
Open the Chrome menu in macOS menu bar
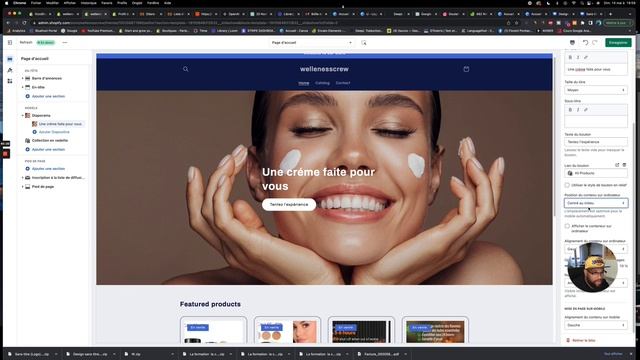click(x=19, y=3)
